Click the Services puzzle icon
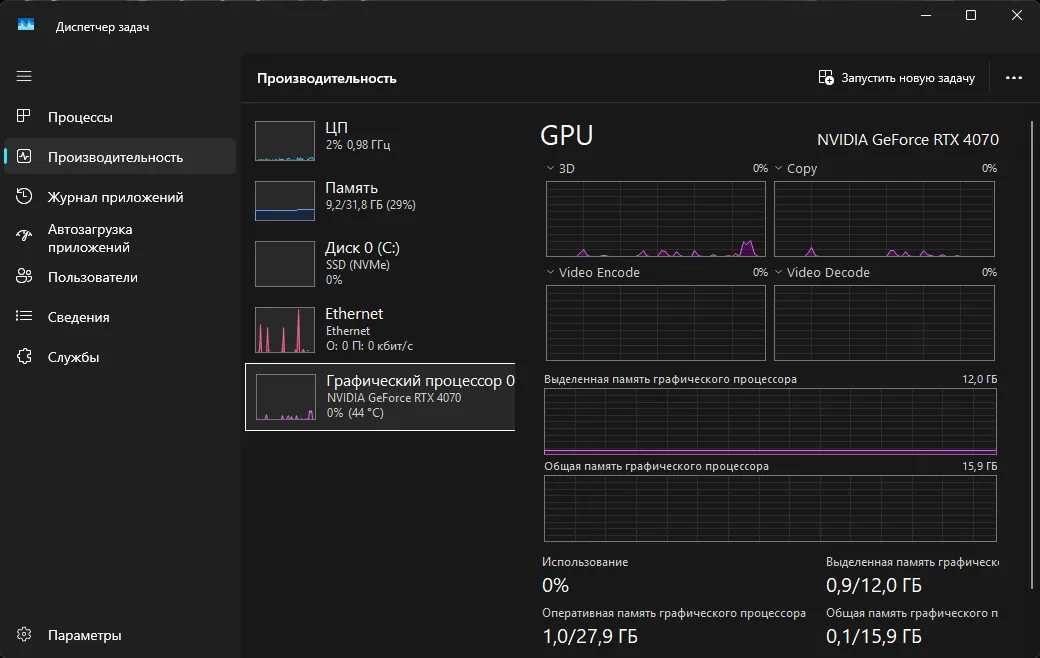The height and width of the screenshot is (658, 1040). click(24, 356)
